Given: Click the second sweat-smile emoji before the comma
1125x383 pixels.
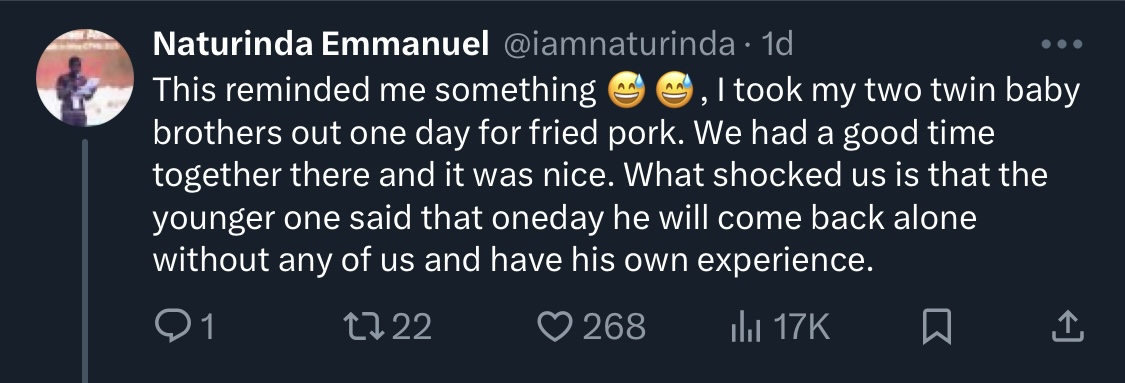Looking at the screenshot, I should click(x=674, y=91).
